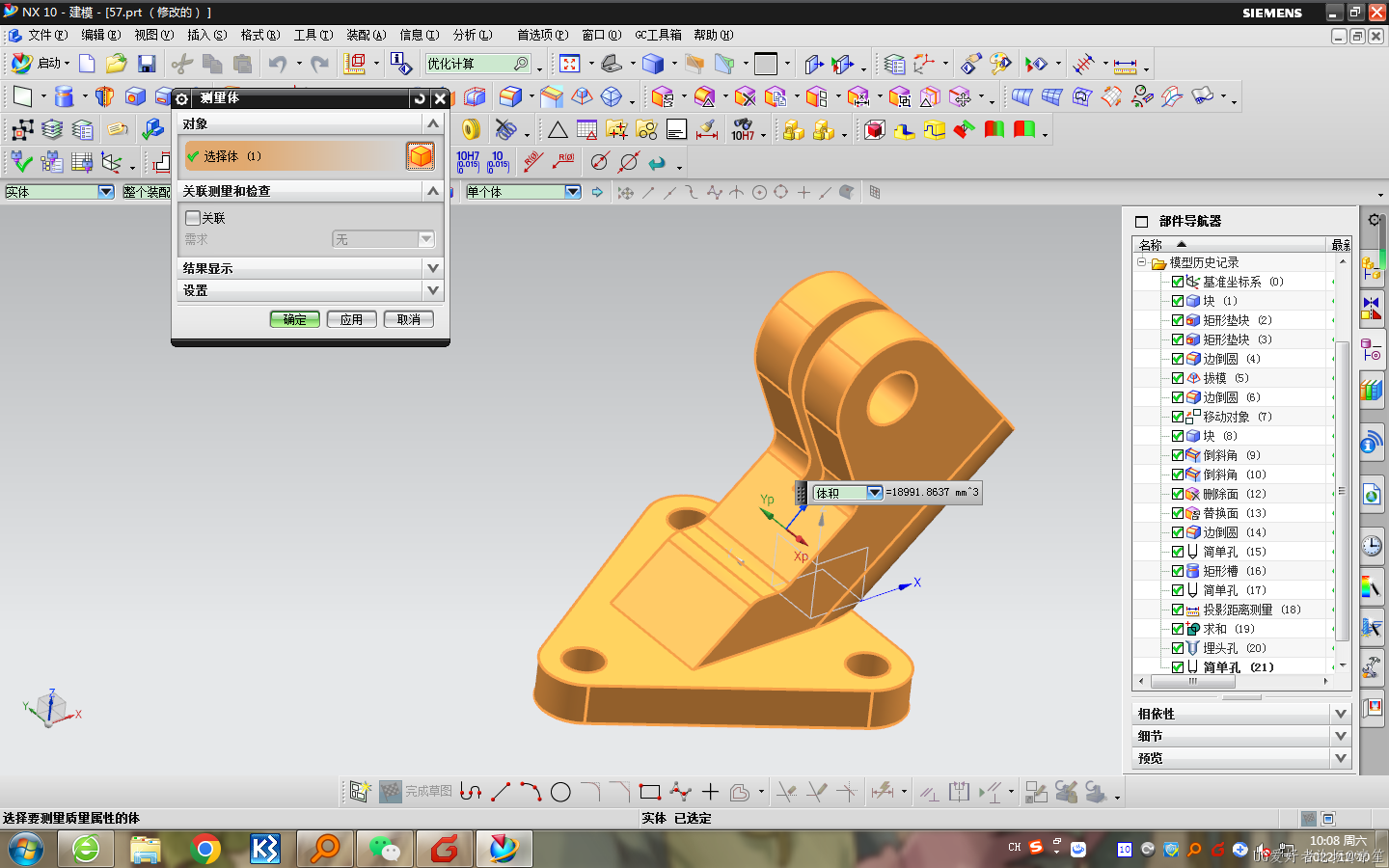Click the history clock icon in right sidebar
Image resolution: width=1389 pixels, height=868 pixels.
1372,546
